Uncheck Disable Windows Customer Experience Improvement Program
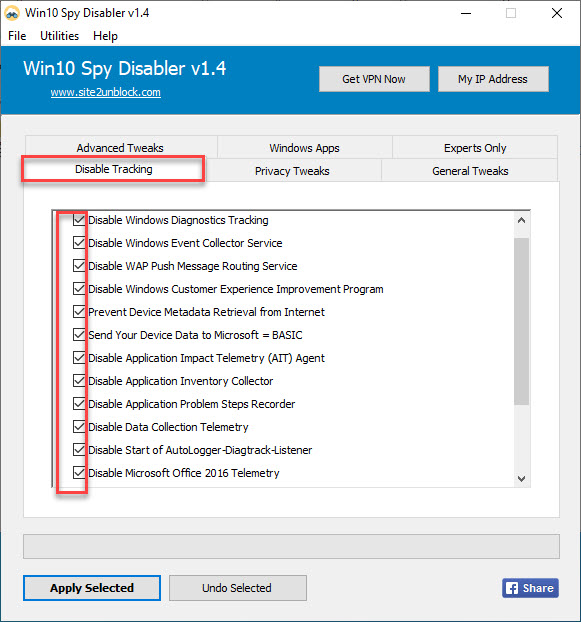 (x=79, y=289)
